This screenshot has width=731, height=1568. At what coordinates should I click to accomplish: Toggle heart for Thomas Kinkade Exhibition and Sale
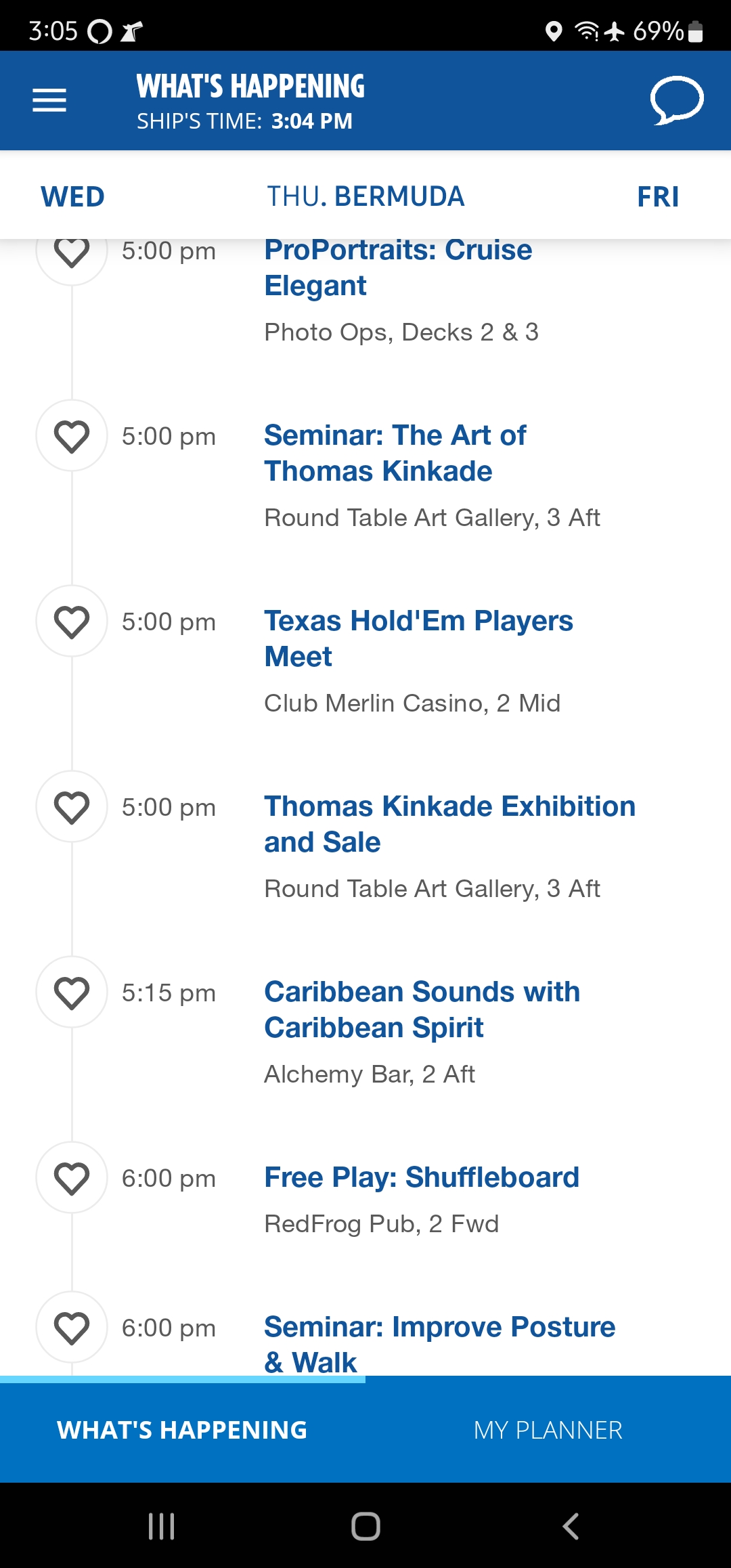(72, 807)
